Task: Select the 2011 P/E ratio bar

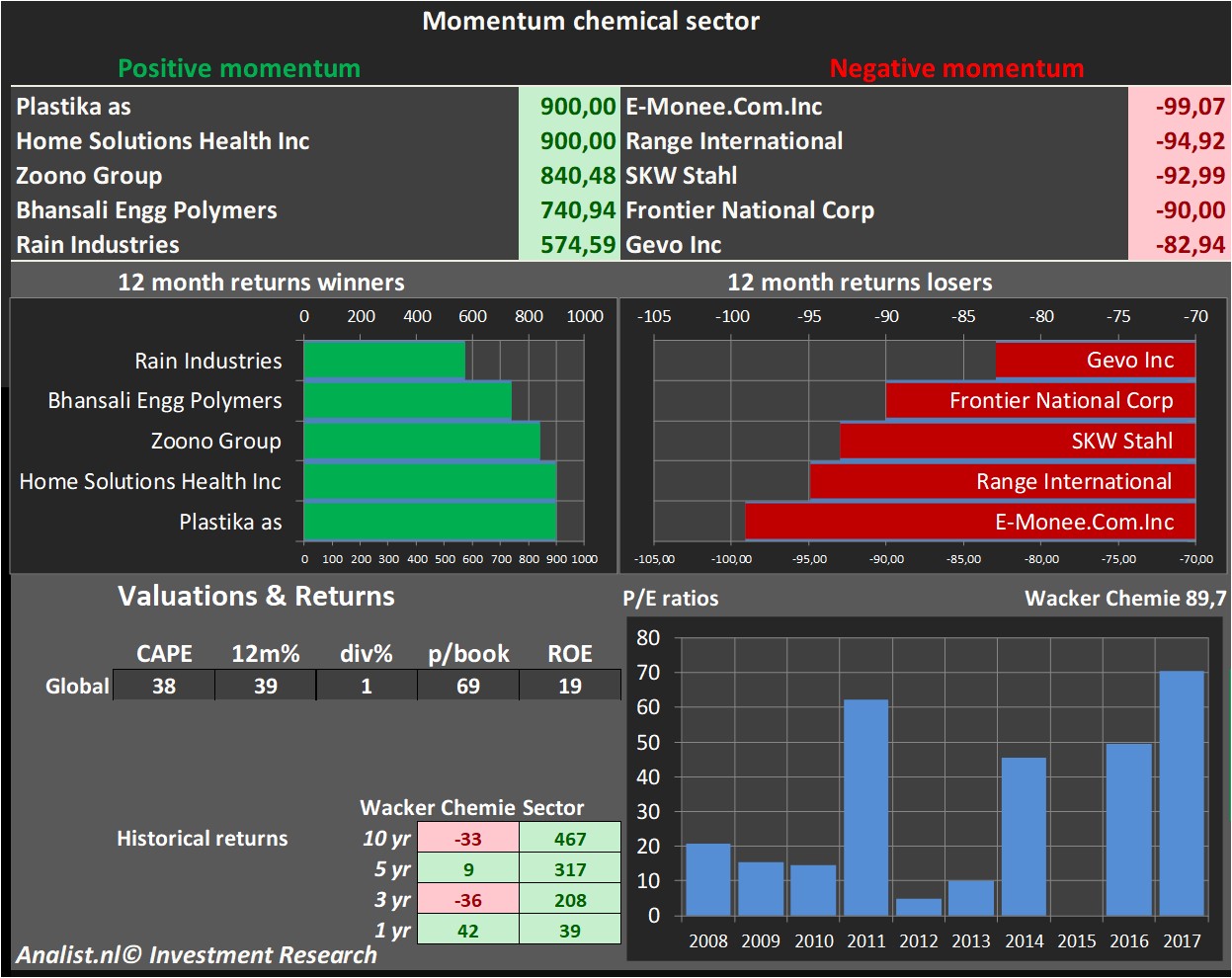Action: [x=865, y=807]
